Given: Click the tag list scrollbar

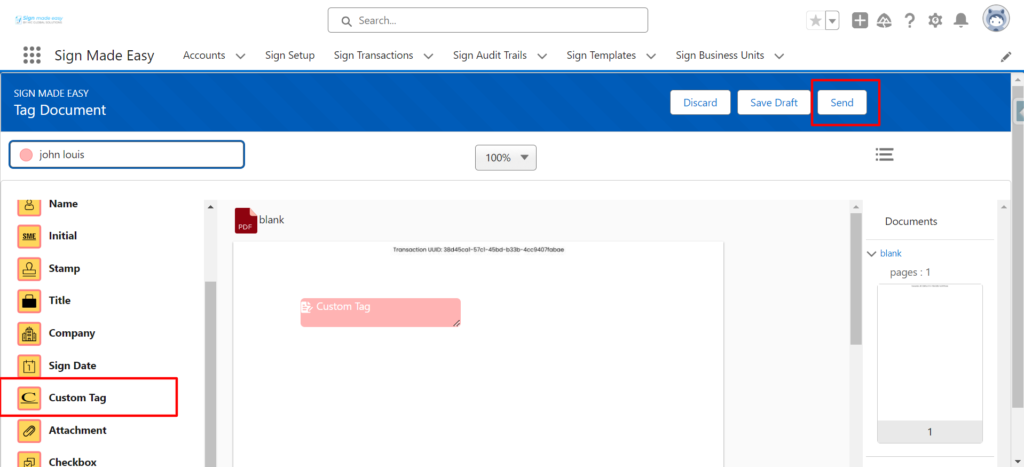Looking at the screenshot, I should point(210,374).
